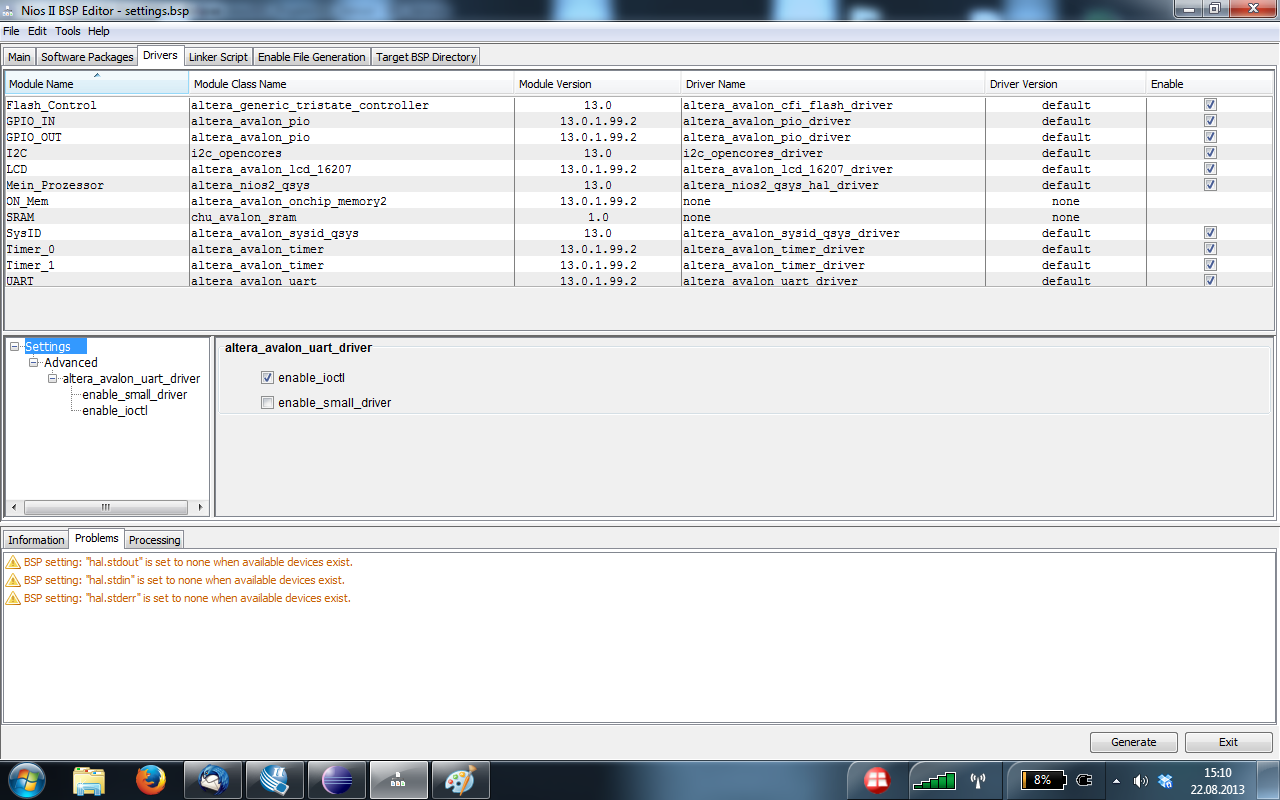
Task: Uncheck Enable for GPIO_OUT module
Action: click(1210, 137)
